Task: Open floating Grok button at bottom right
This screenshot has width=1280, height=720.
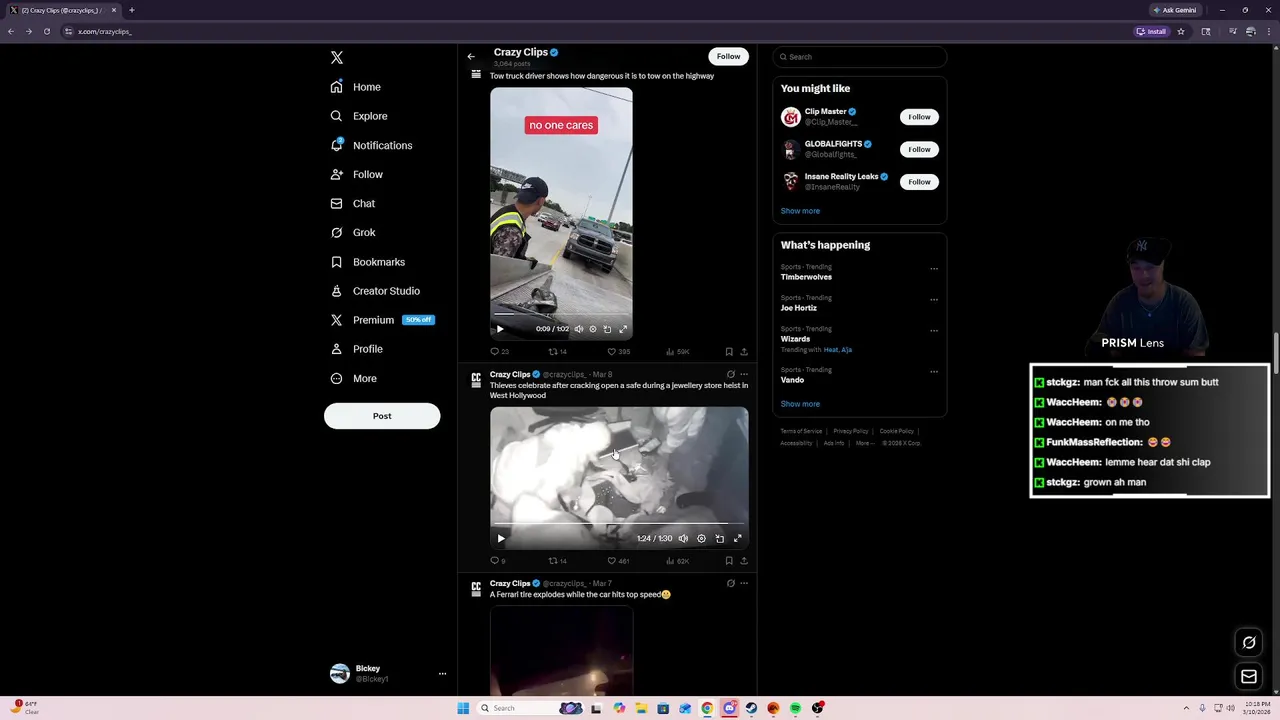Action: [1249, 643]
